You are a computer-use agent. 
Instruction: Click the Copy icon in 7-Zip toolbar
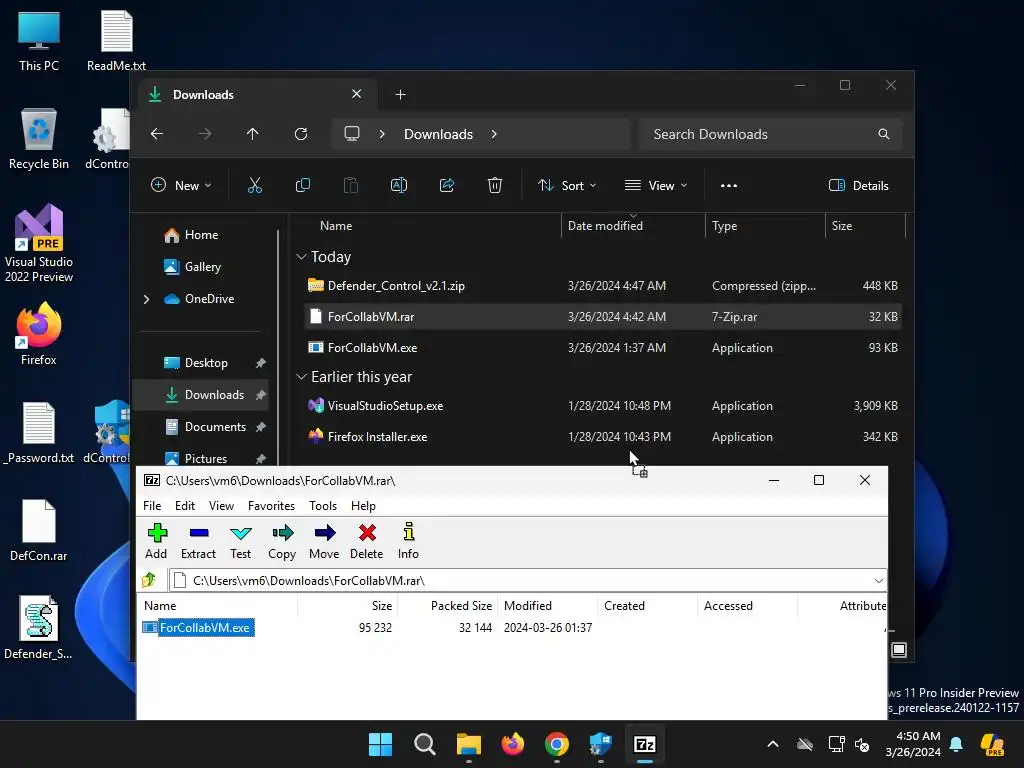(282, 541)
